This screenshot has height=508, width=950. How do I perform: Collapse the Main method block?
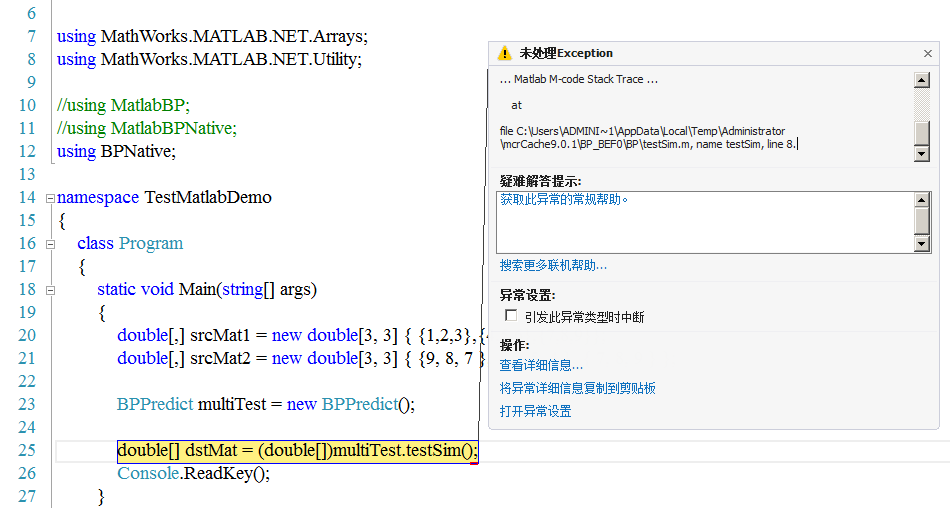(50, 290)
